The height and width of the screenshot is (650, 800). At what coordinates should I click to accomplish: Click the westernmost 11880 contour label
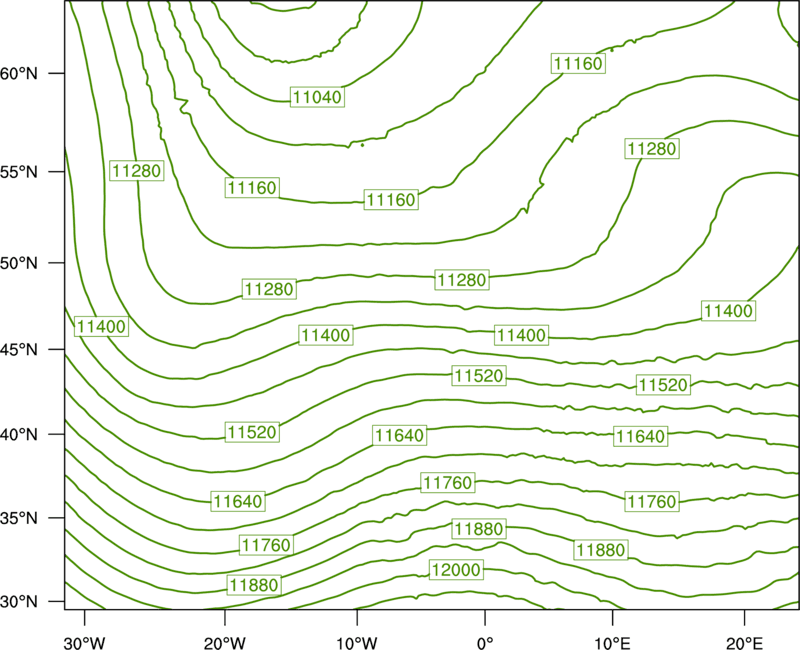[x=254, y=585]
